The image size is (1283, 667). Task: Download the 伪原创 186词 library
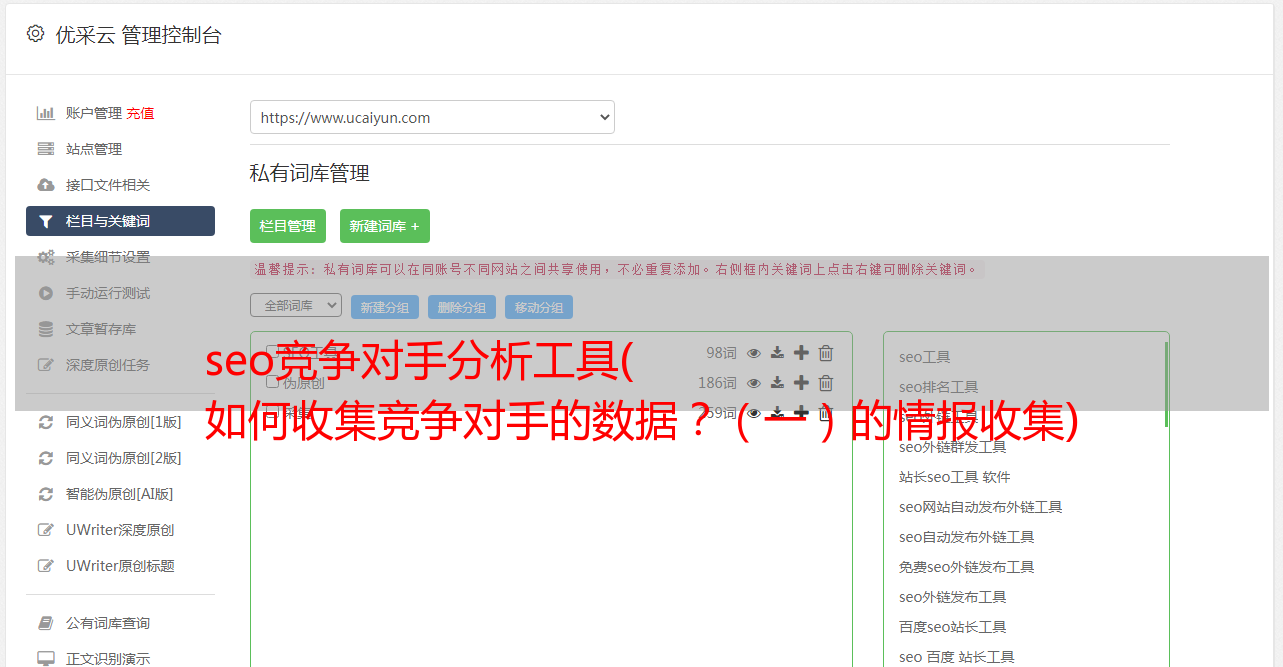(x=777, y=383)
